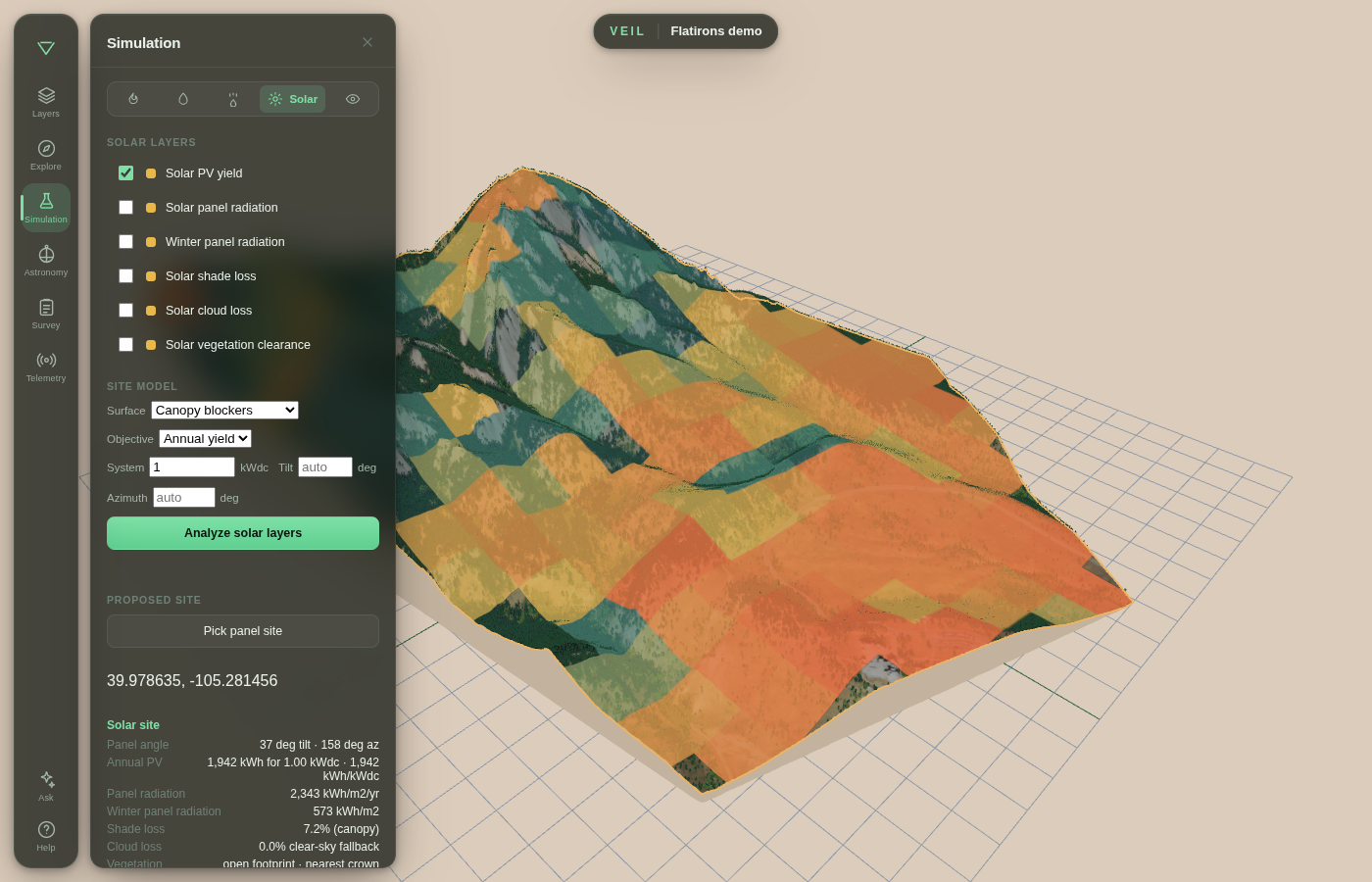Click the Solar PV yield layer label

(x=204, y=173)
